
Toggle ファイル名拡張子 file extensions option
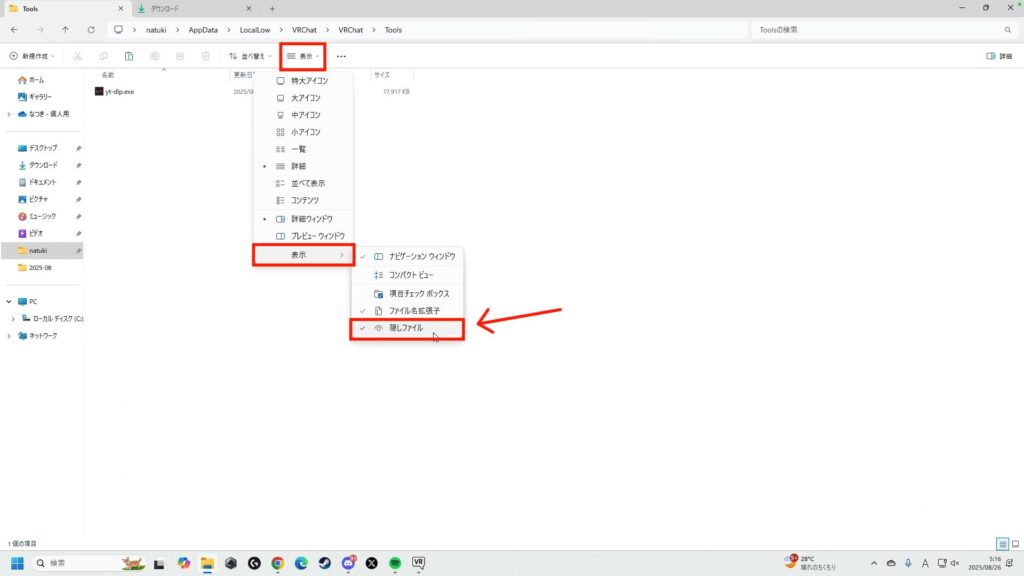point(414,311)
